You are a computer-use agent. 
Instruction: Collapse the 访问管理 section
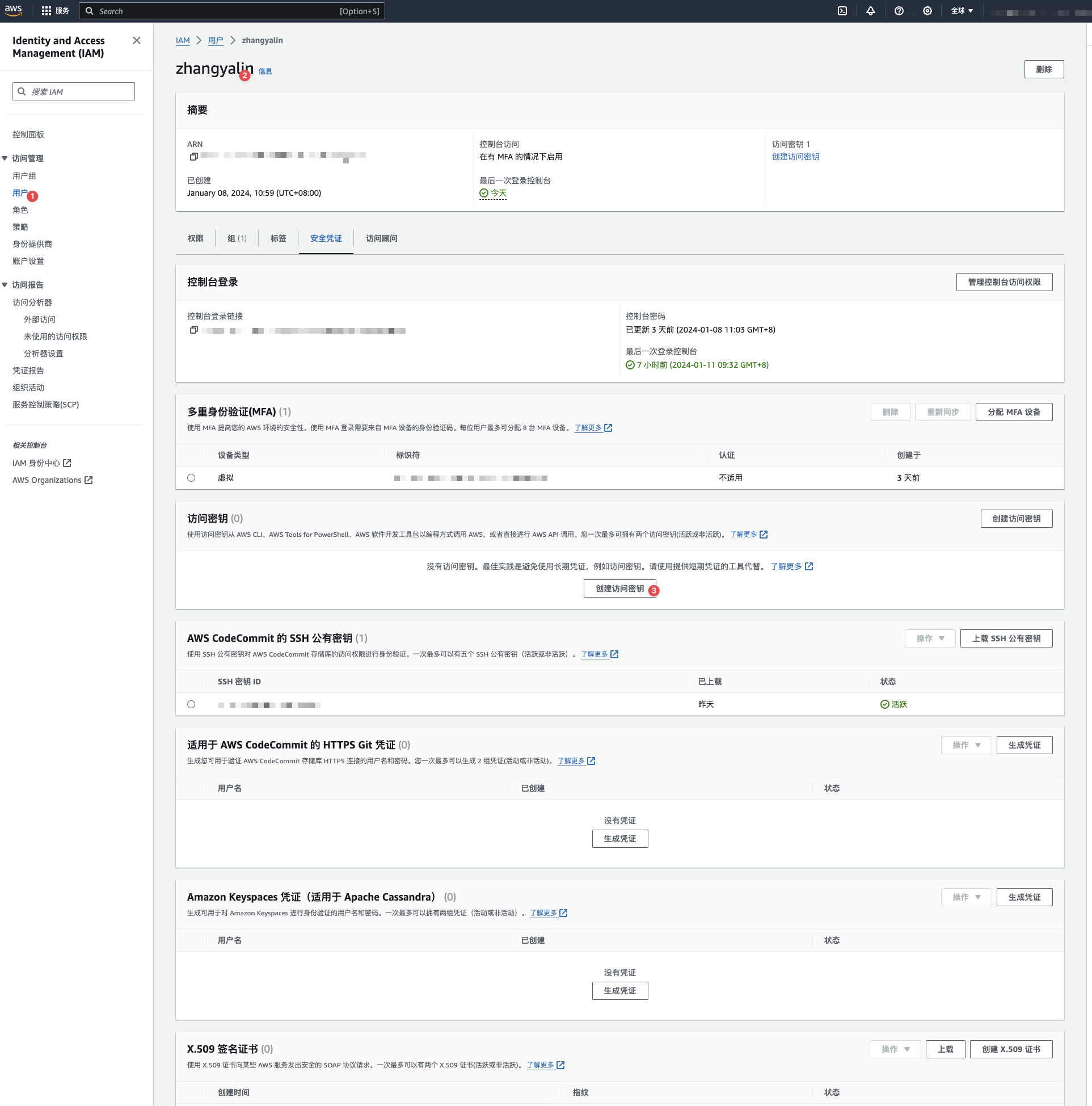pos(5,158)
